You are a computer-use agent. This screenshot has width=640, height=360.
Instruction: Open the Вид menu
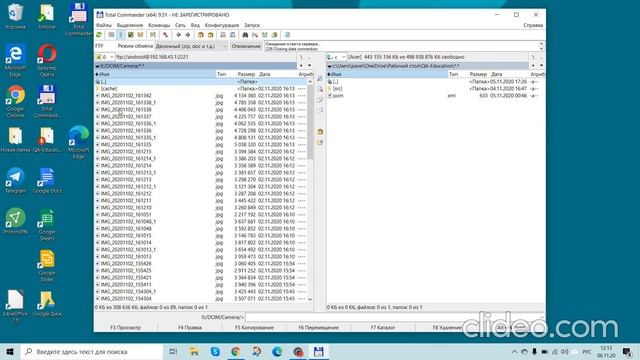point(195,25)
